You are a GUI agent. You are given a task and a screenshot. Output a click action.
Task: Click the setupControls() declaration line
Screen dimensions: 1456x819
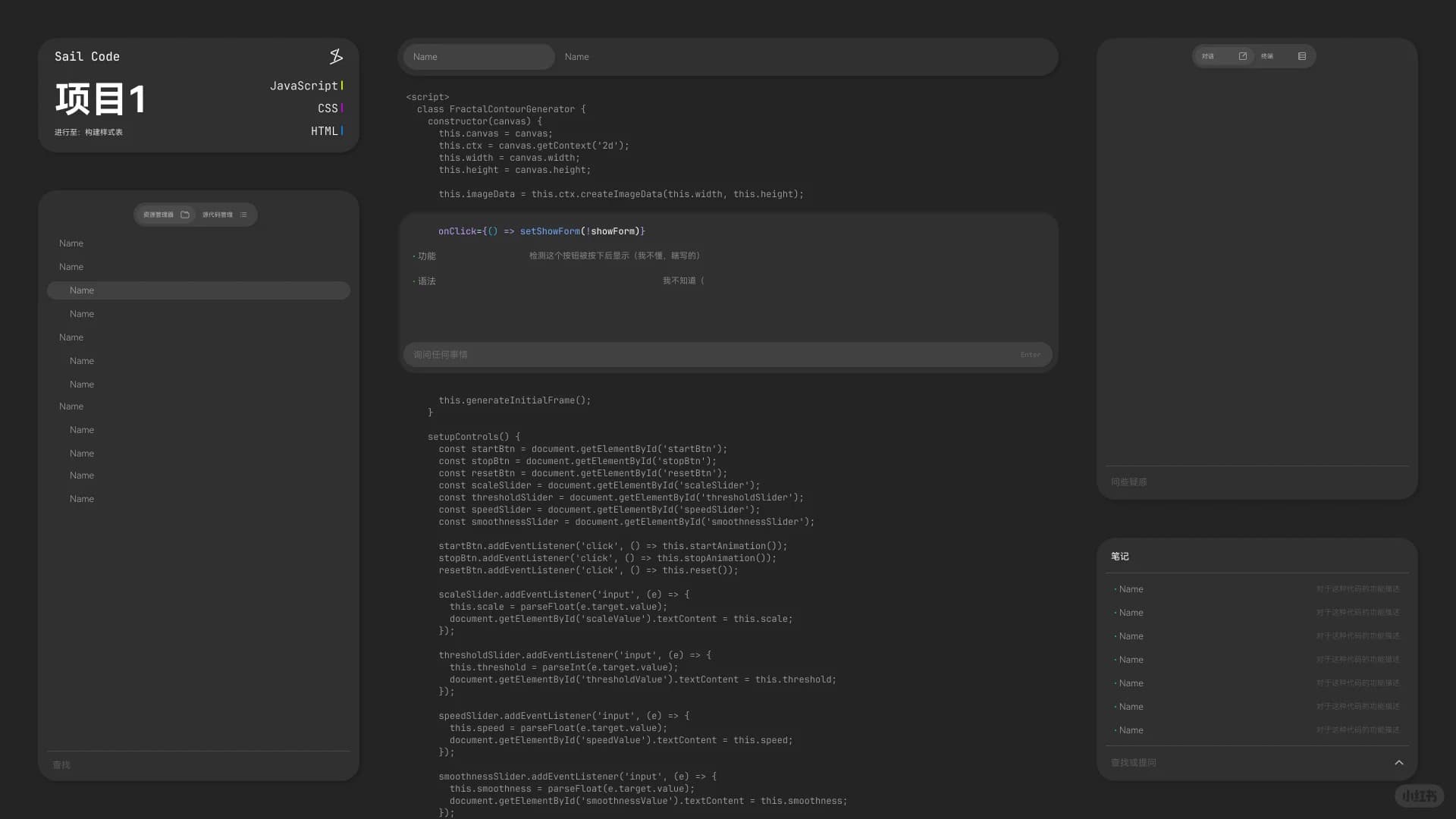[474, 437]
